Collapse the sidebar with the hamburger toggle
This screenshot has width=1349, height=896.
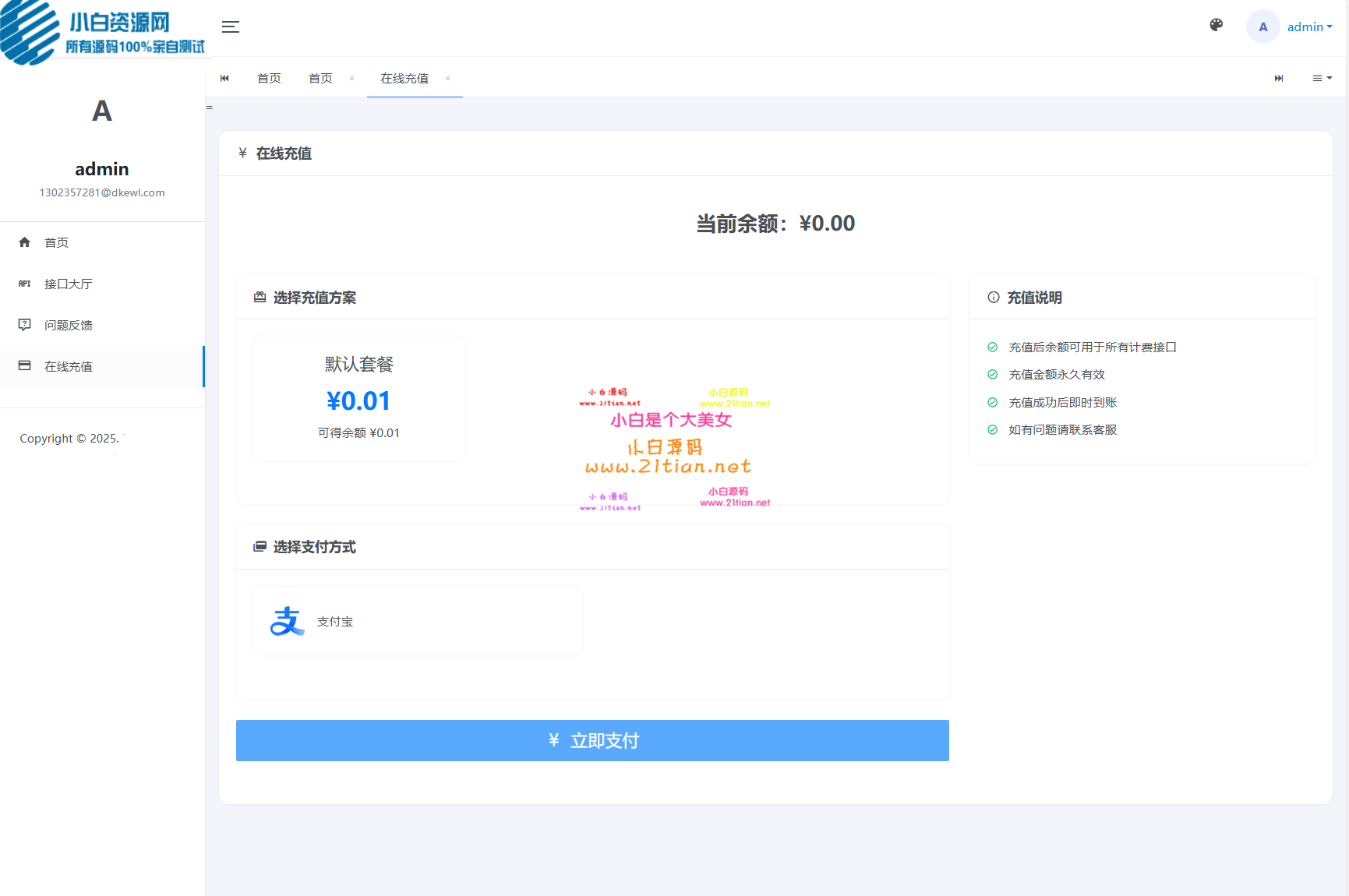pyautogui.click(x=231, y=26)
